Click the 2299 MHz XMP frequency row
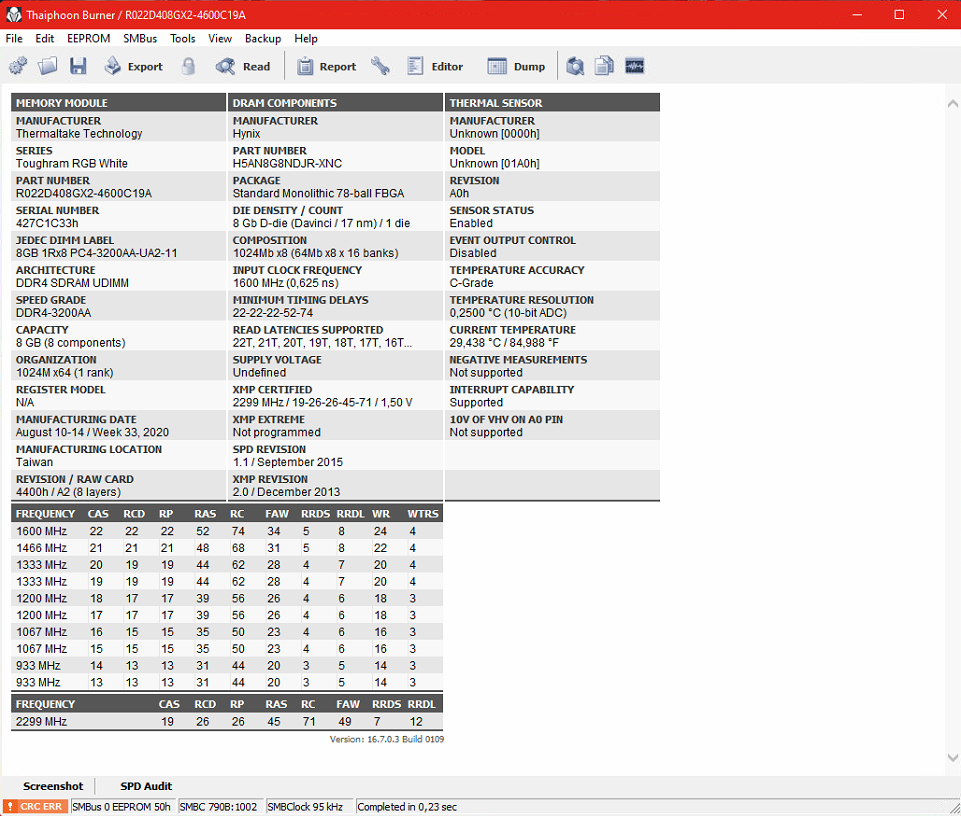Viewport: 961px width, 816px height. click(227, 722)
